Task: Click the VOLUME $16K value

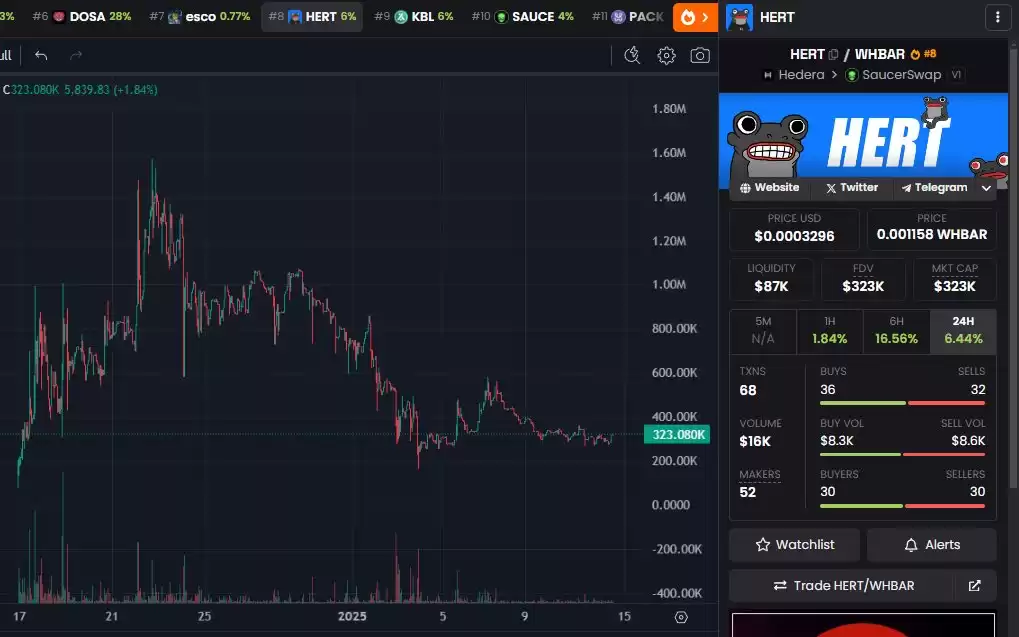Action: [755, 441]
